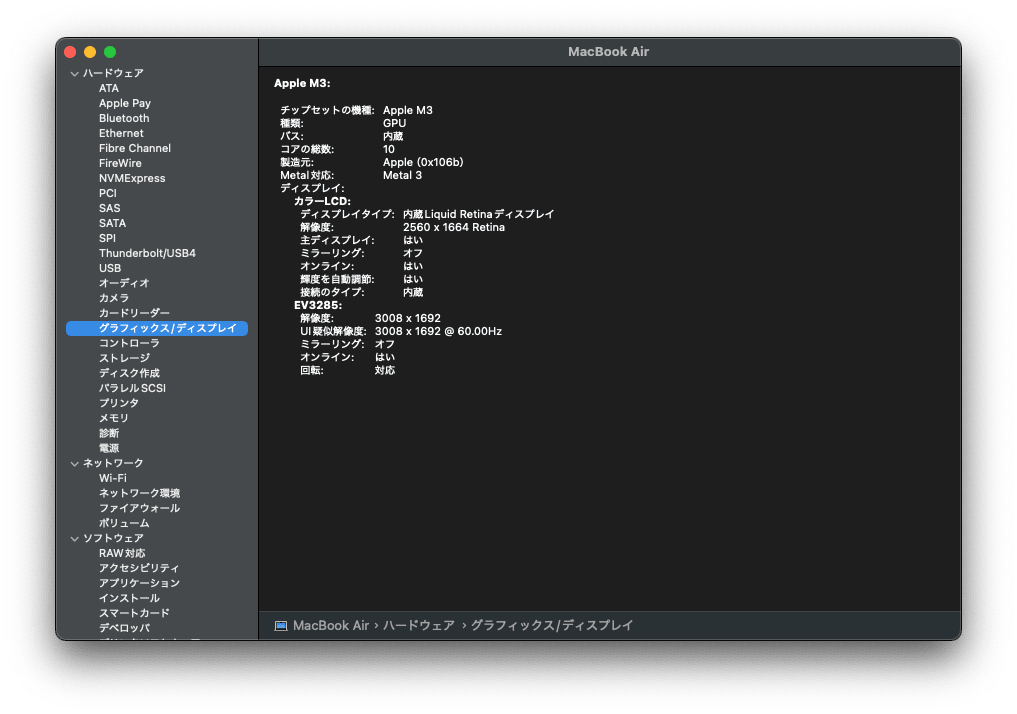The image size is (1017, 714).
Task: Open the Ethernet hardware entry
Action: click(x=121, y=133)
